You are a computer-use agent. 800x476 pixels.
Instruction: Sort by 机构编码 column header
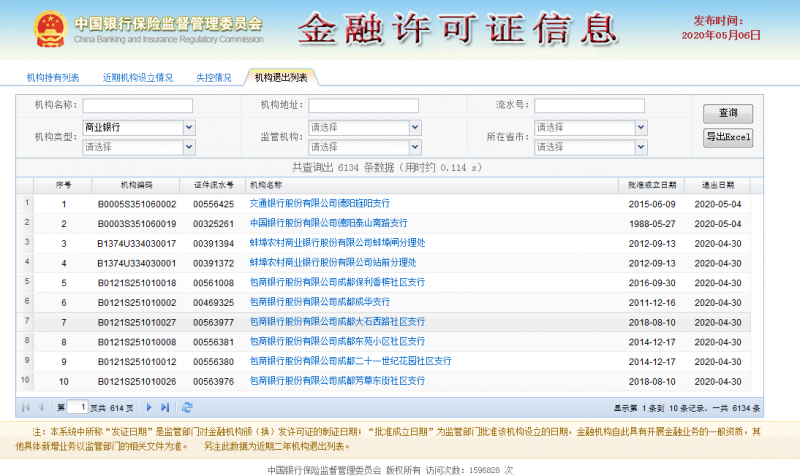tap(136, 185)
